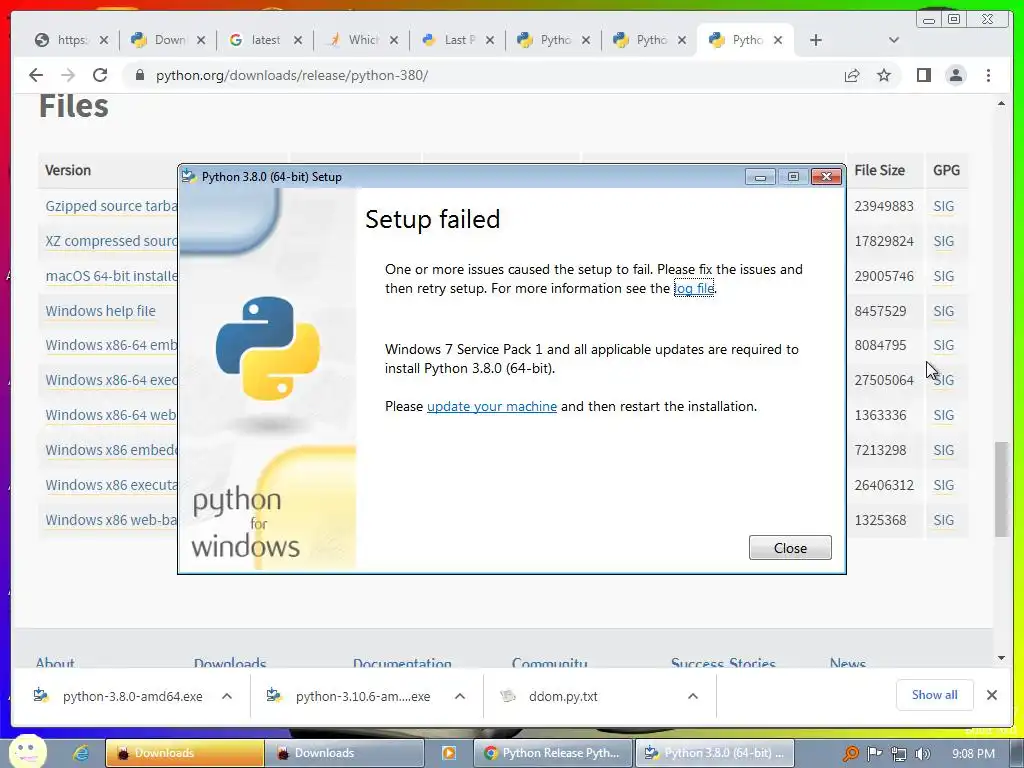Open the browser side panel icon

click(923, 75)
